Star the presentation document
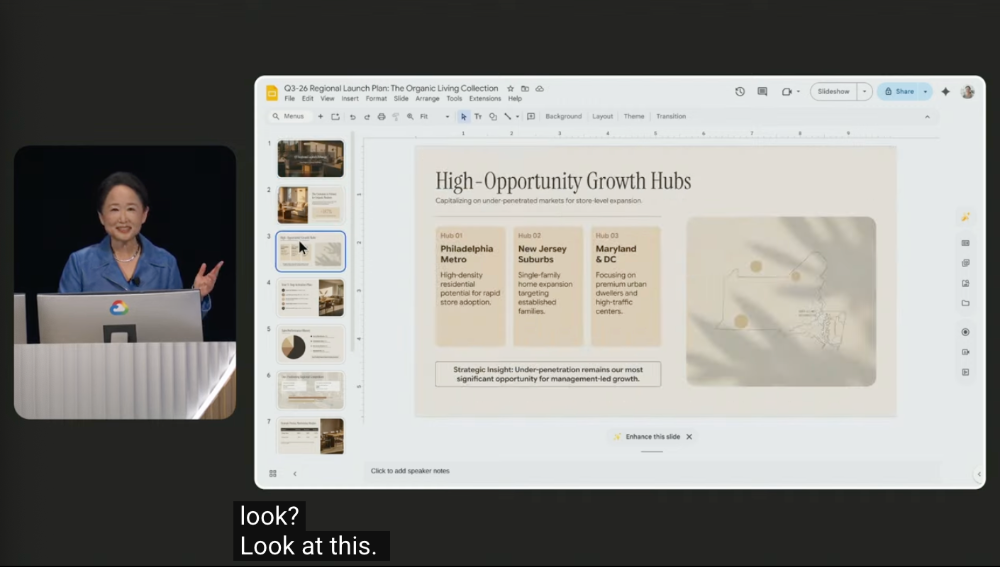 click(x=510, y=88)
